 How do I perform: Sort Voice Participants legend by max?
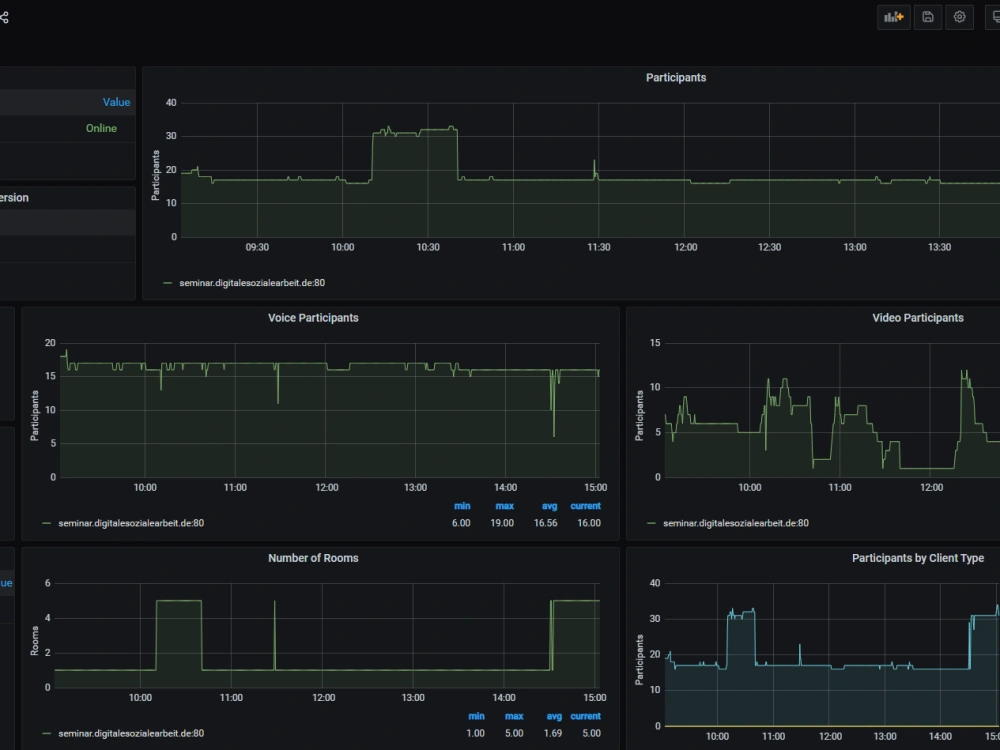[504, 506]
